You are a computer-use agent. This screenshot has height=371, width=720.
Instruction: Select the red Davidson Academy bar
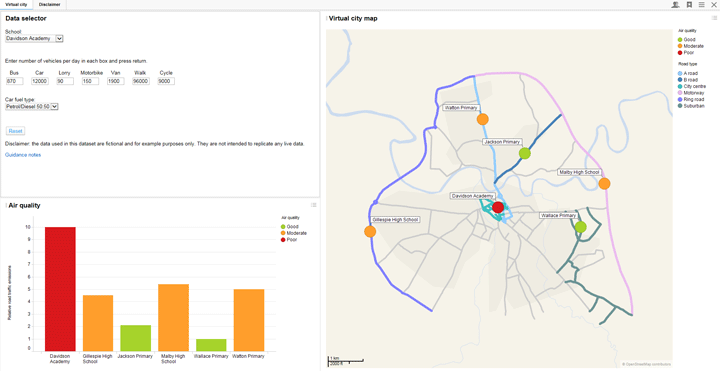coord(60,289)
